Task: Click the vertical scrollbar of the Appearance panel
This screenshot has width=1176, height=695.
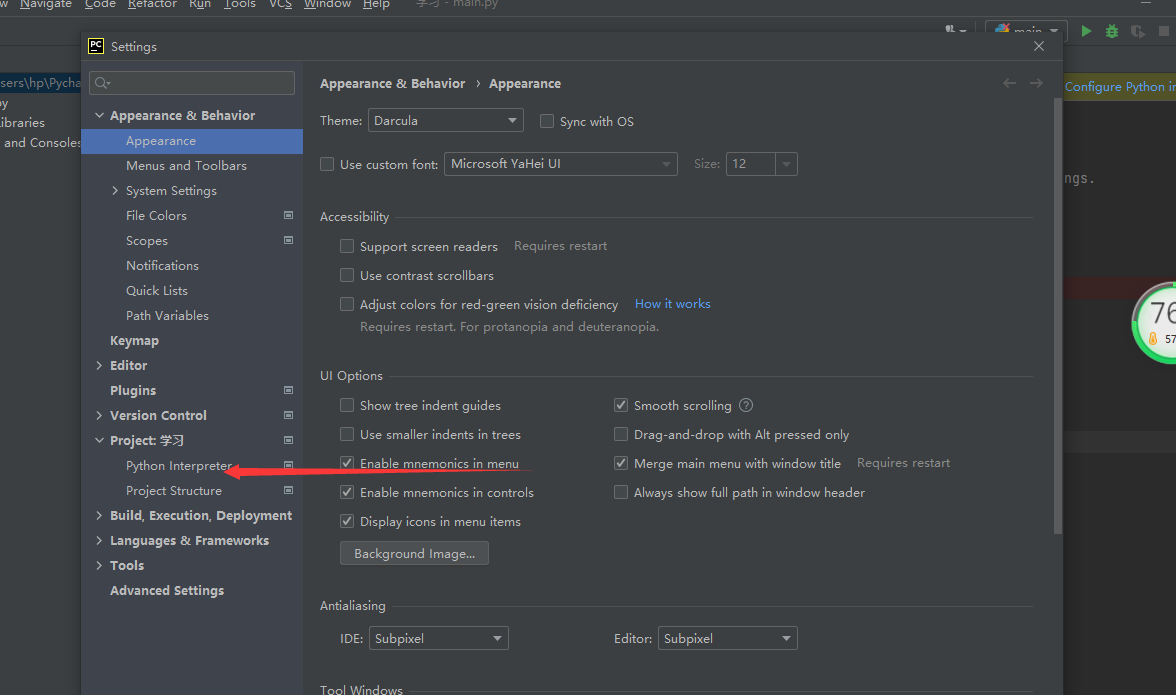Action: pyautogui.click(x=1058, y=315)
